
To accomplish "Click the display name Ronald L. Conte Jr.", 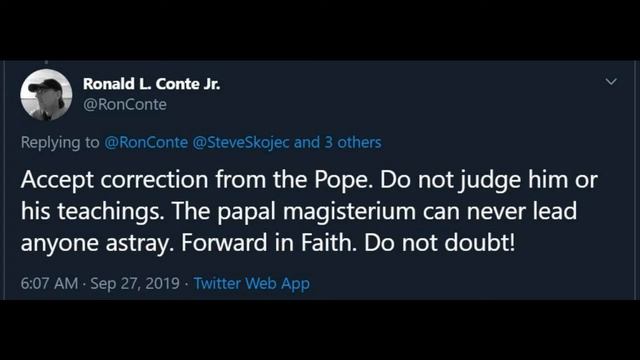I will point(151,84).
